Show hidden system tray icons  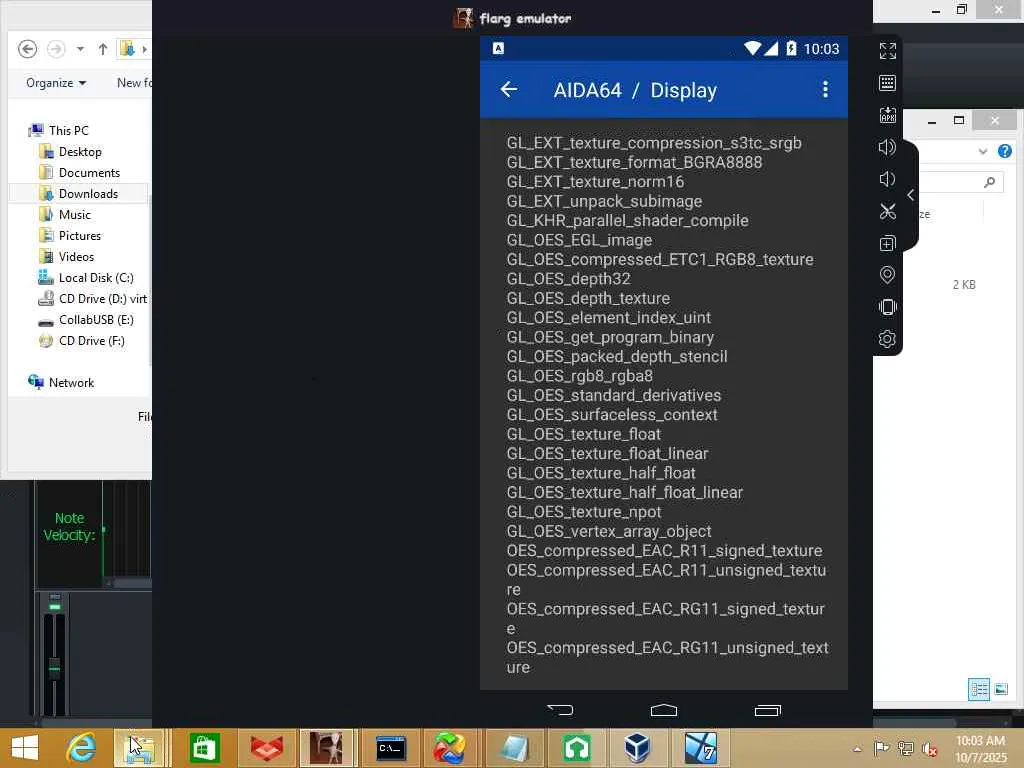click(857, 749)
